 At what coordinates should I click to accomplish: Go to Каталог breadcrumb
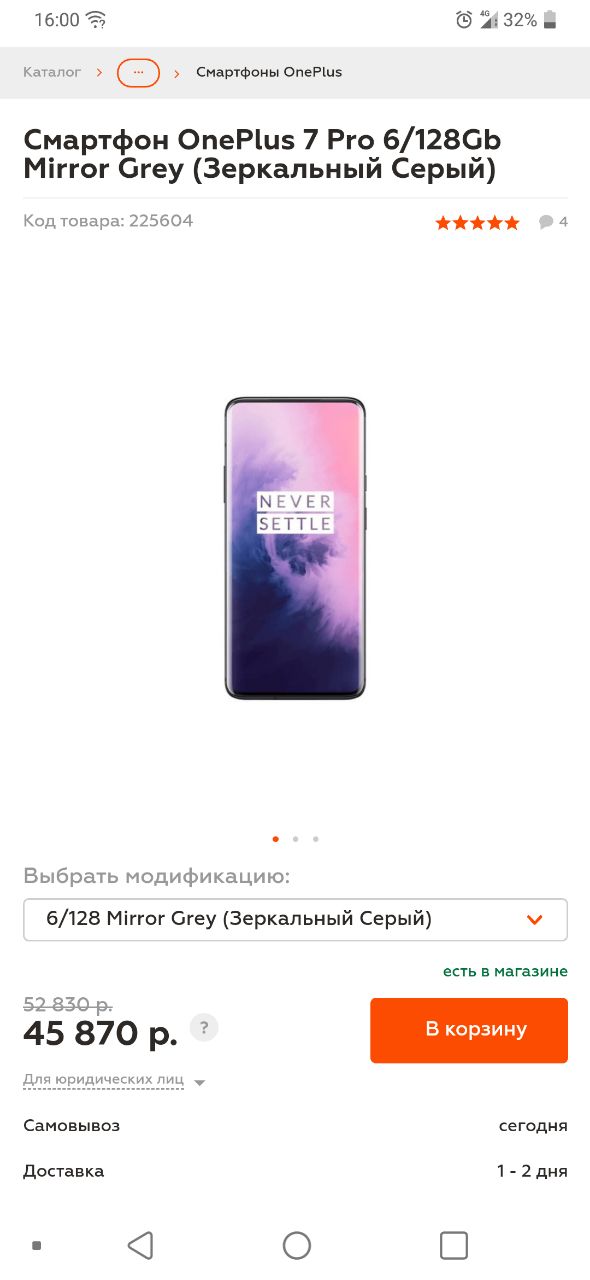(52, 72)
